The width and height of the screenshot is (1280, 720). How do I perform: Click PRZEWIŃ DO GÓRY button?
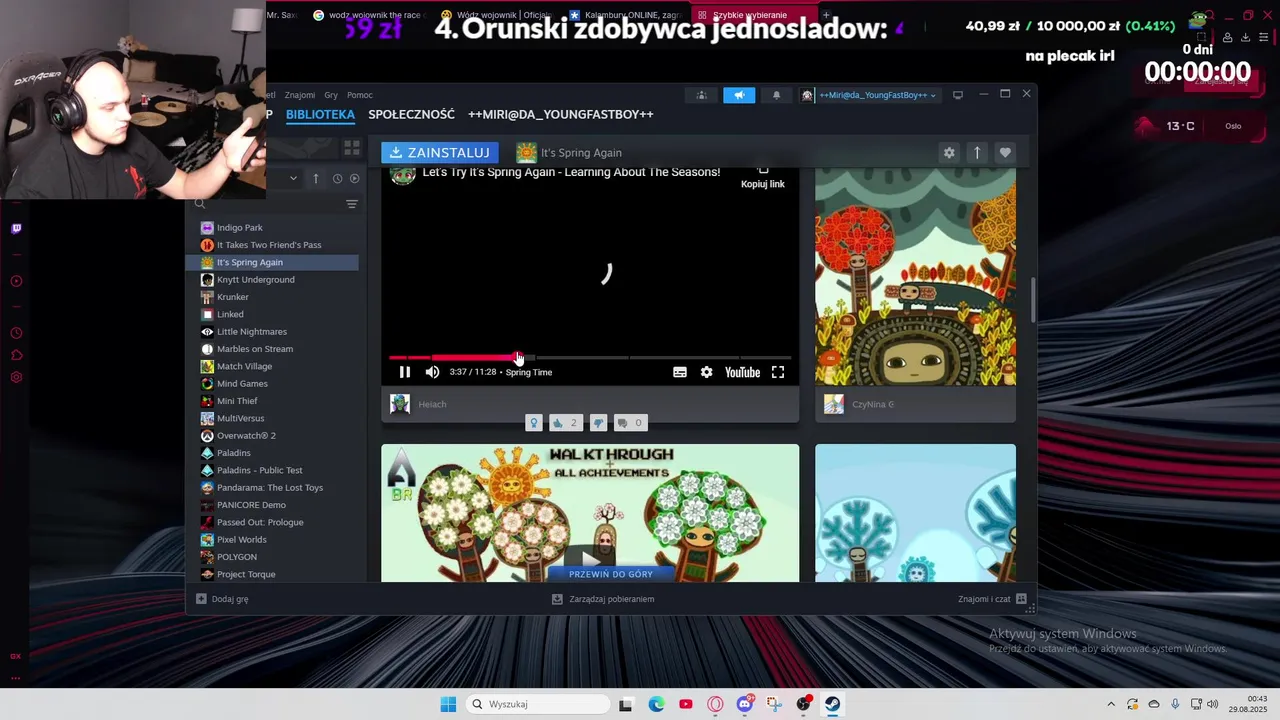[611, 574]
